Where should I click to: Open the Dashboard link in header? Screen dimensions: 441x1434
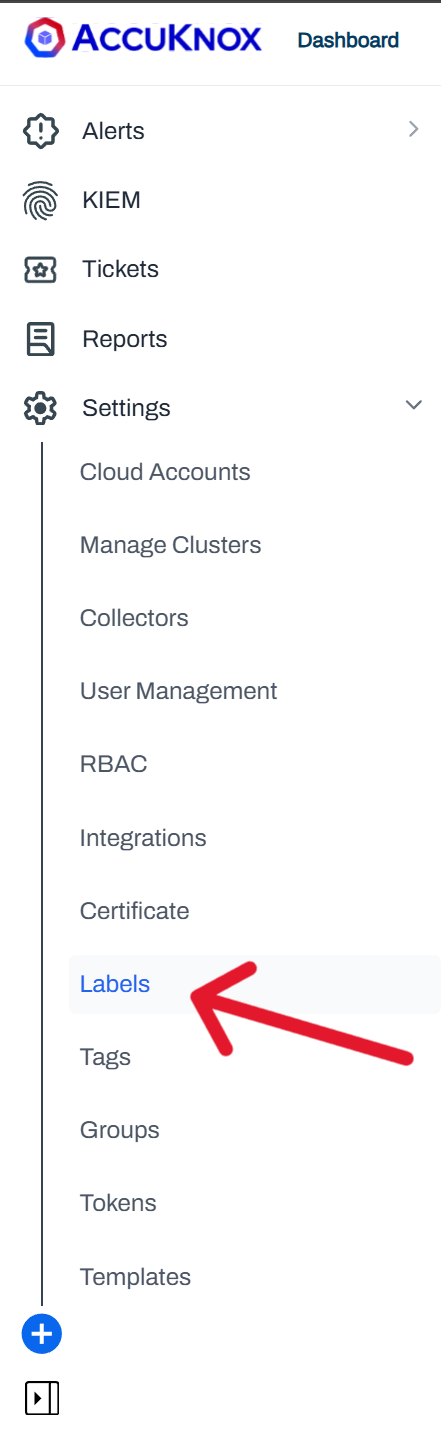pos(348,40)
